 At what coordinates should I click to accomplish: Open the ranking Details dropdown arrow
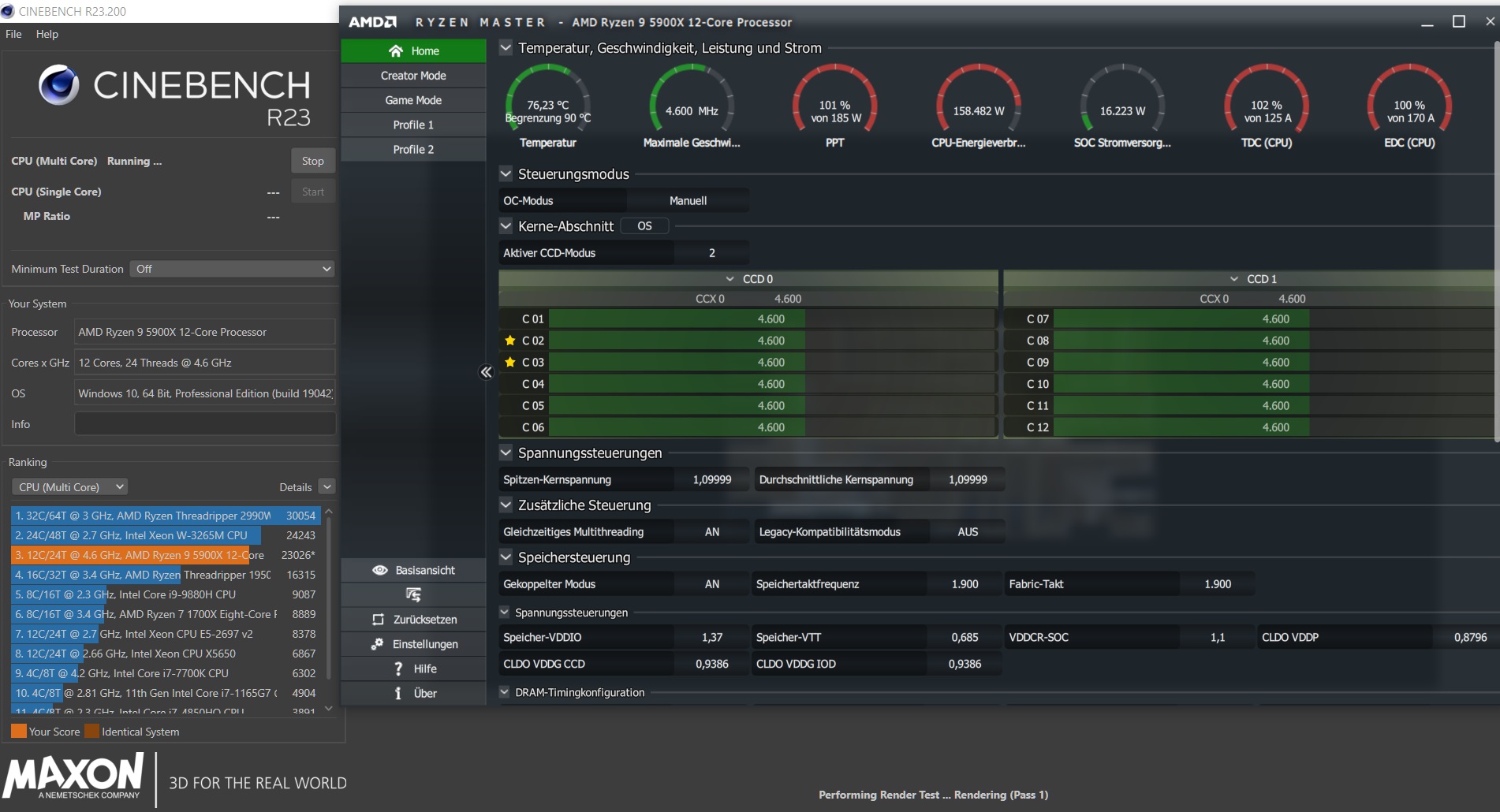pyautogui.click(x=327, y=487)
